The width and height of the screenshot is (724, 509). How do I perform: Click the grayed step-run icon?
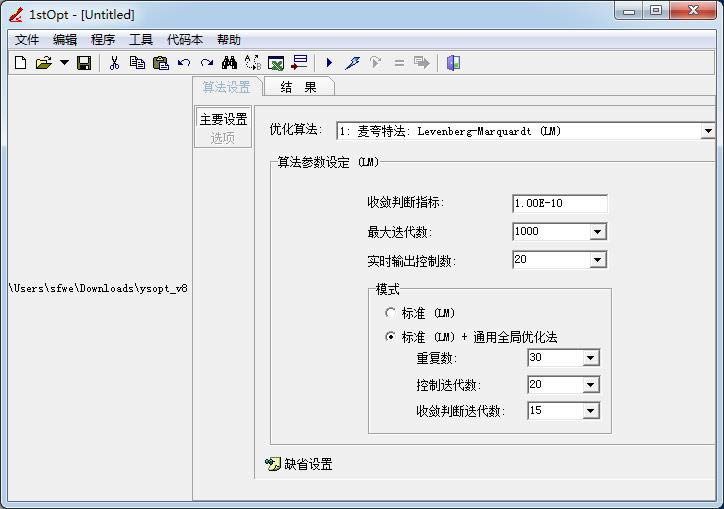point(375,62)
